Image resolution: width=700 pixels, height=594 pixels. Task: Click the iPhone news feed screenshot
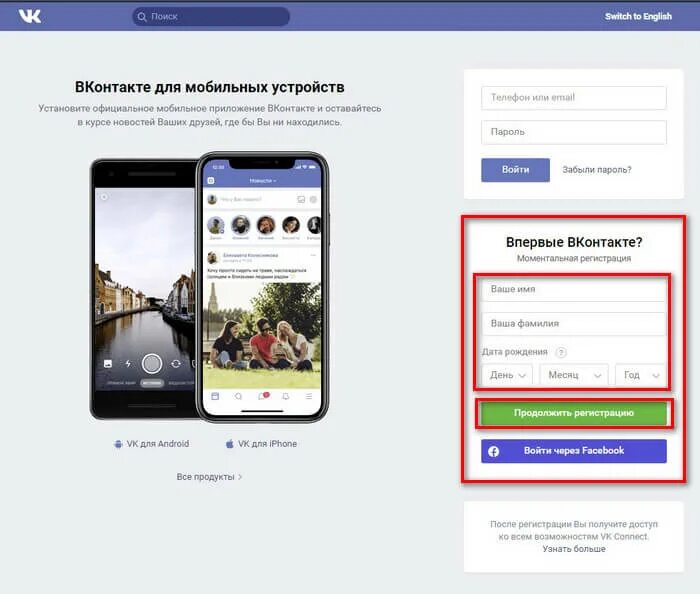click(x=262, y=287)
